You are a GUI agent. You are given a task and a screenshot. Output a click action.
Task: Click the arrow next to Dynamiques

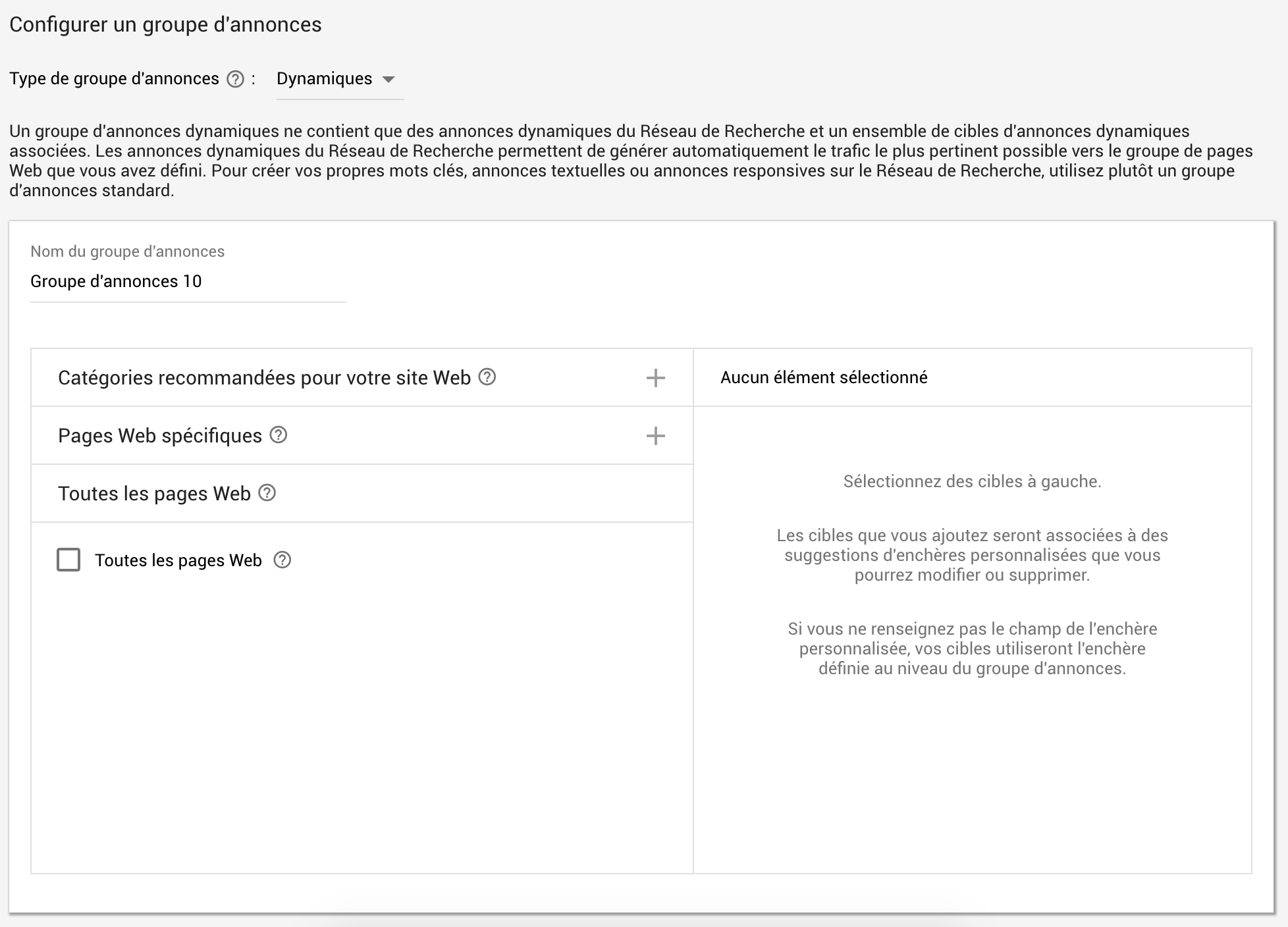(x=389, y=80)
